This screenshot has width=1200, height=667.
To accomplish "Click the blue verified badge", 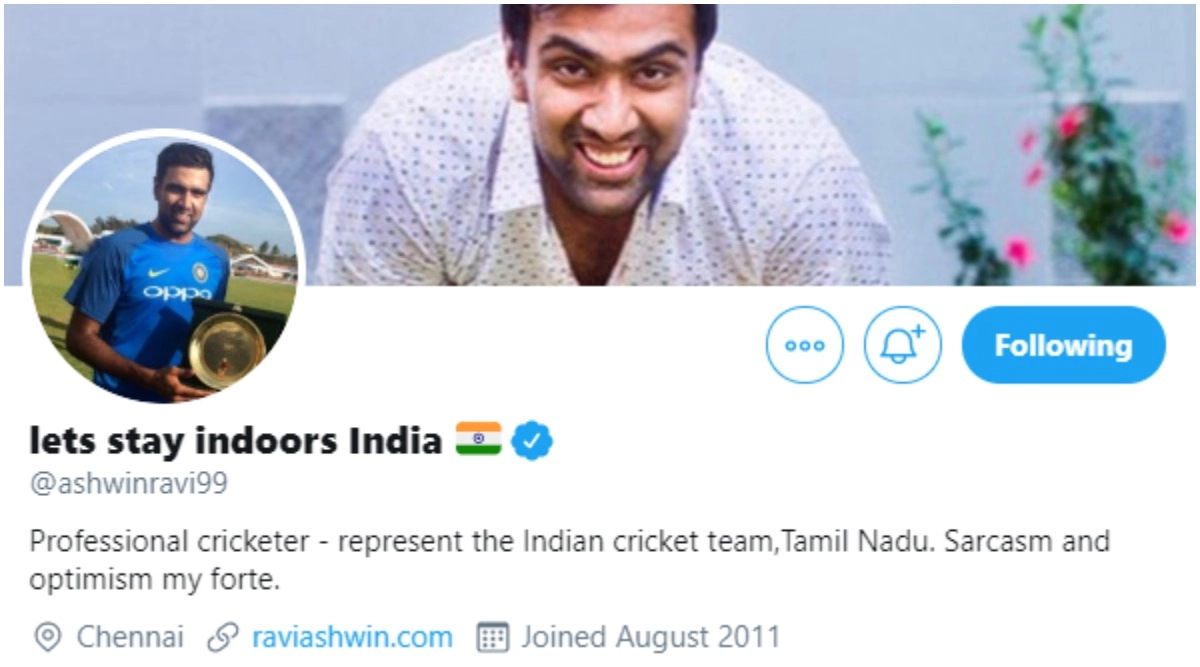I will click(x=533, y=441).
